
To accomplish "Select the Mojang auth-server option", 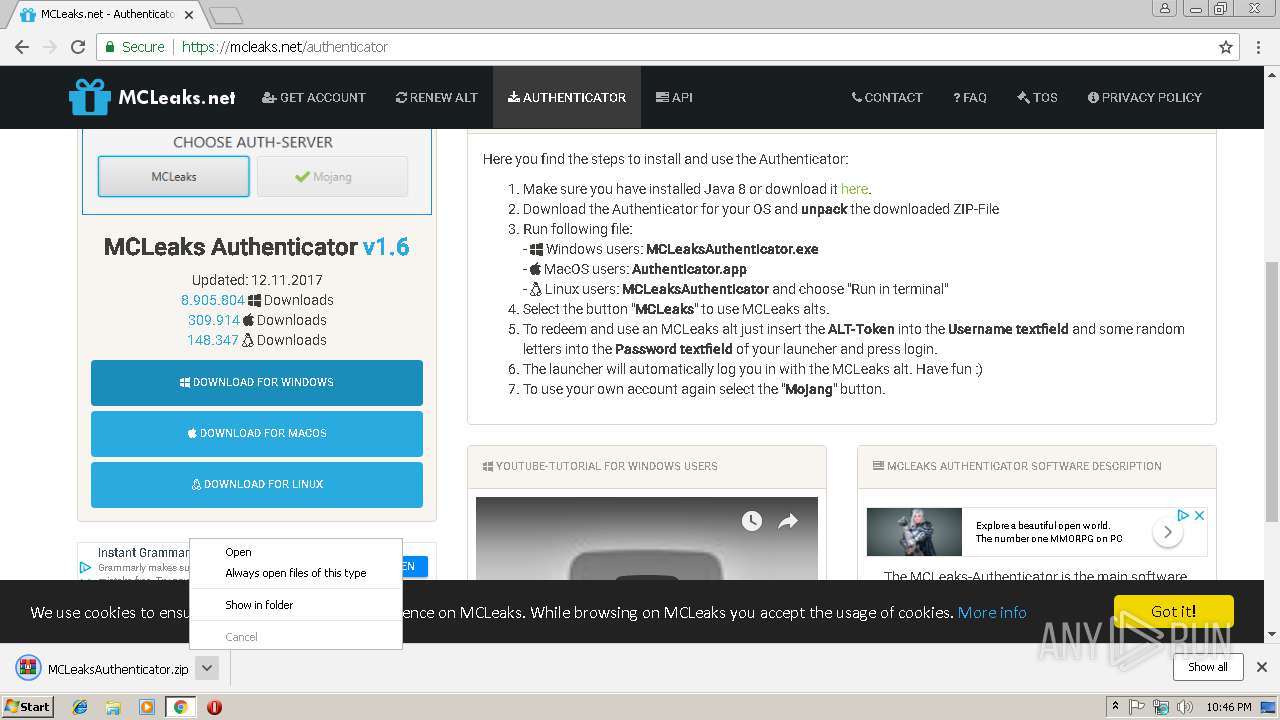I will click(332, 177).
